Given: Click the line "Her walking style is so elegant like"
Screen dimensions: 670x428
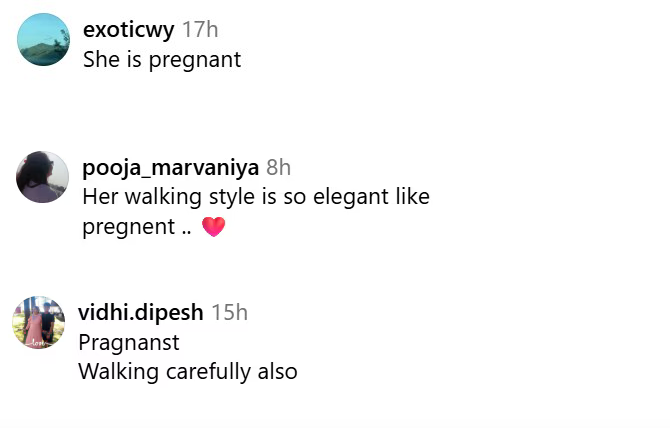Looking at the screenshot, I should coord(256,197).
